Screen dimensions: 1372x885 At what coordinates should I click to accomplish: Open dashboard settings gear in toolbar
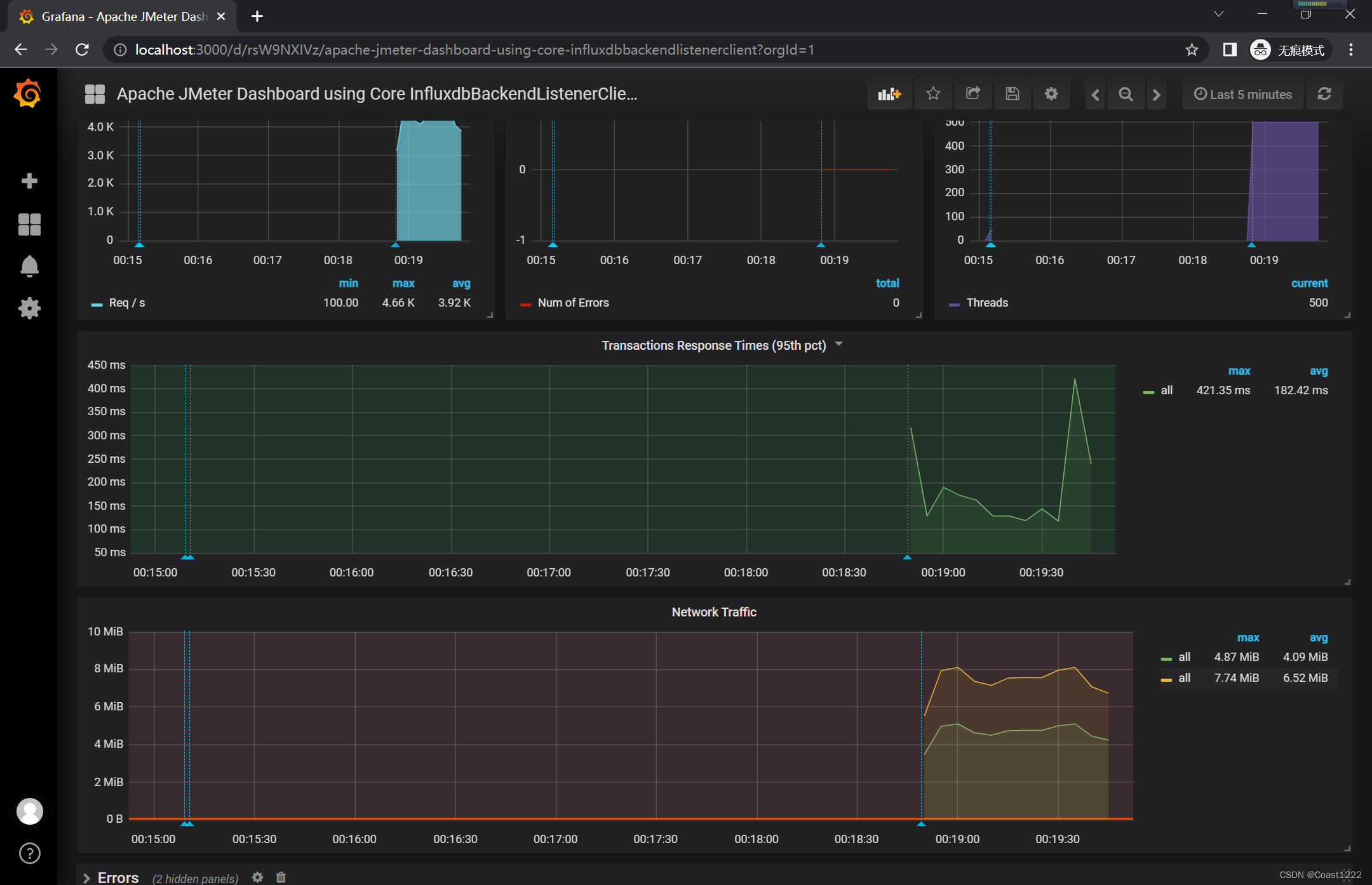tap(1051, 94)
